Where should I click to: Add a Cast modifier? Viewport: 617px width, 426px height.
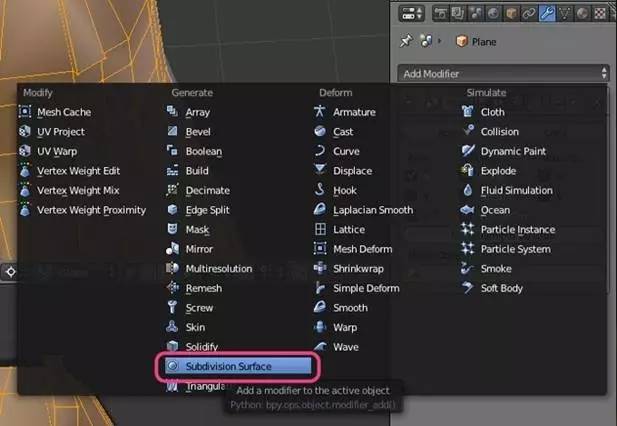click(386, 132)
